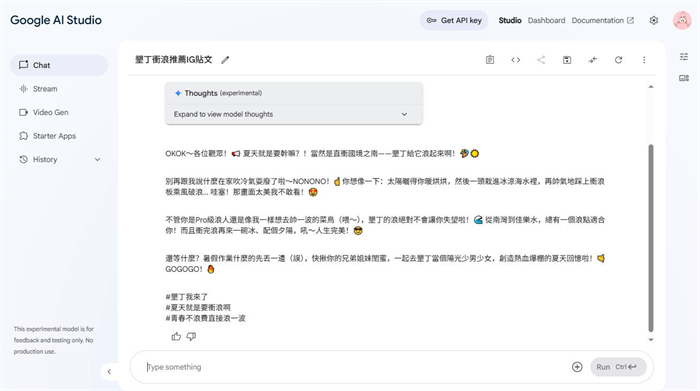Click the Thoughts (experimental) header
The image size is (700, 391).
coord(294,93)
